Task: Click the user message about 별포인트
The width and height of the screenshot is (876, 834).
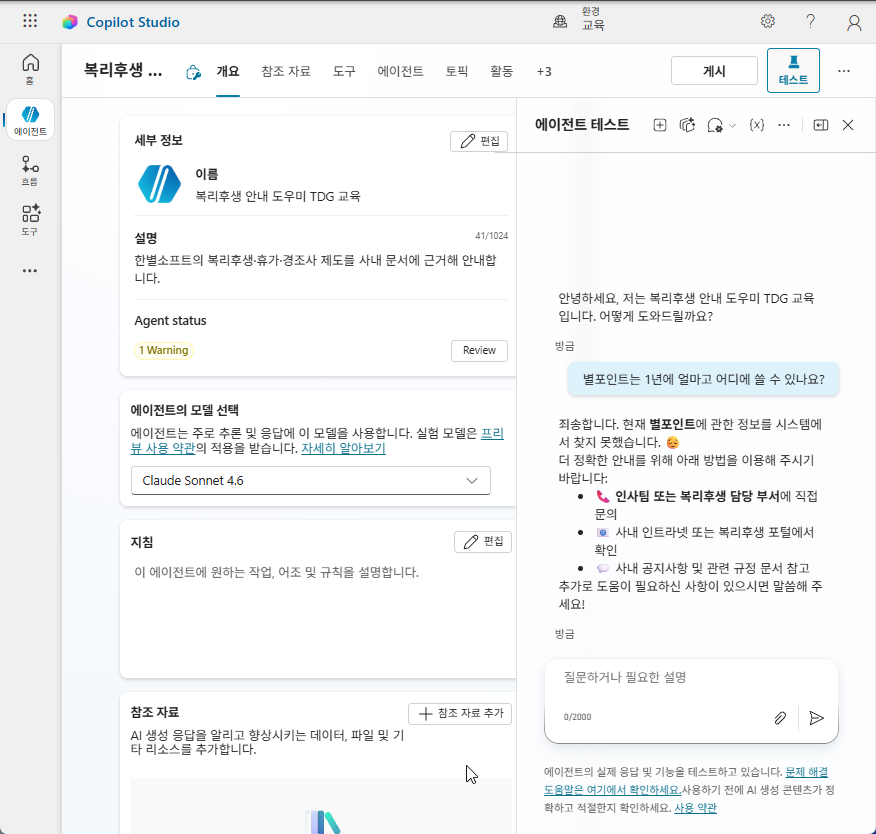Action: pos(703,379)
